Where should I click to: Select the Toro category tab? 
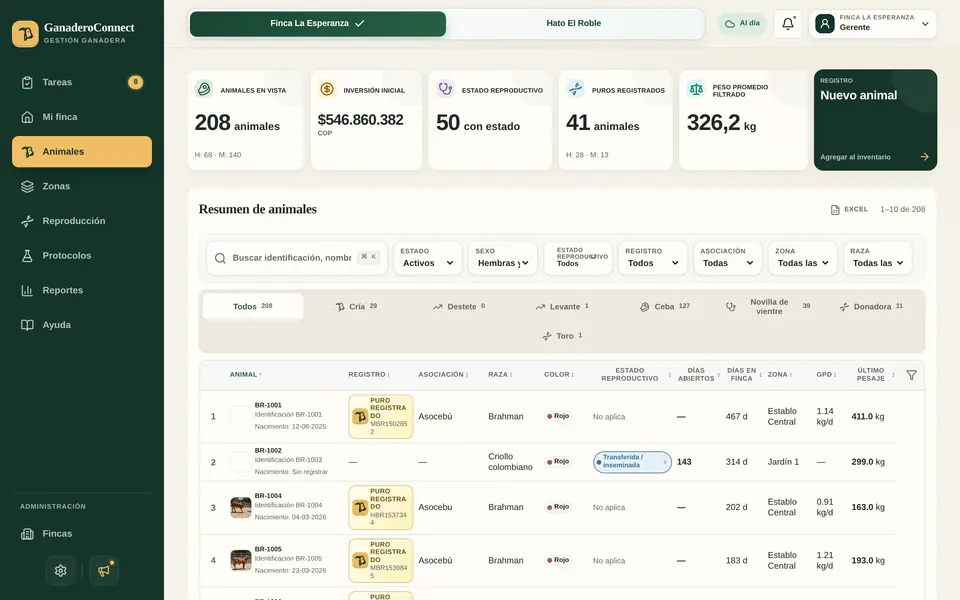point(562,336)
